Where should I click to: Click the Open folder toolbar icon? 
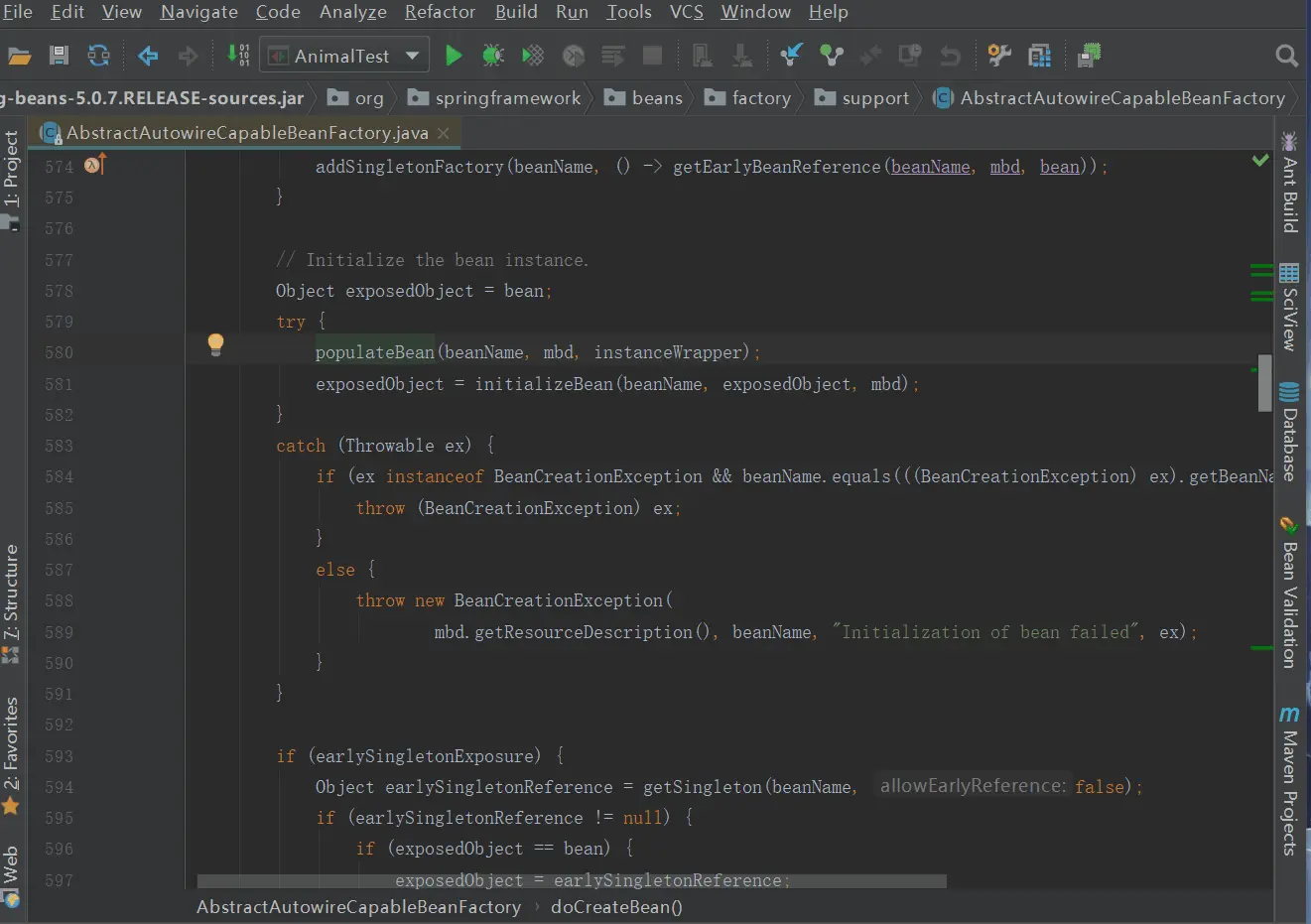(x=19, y=56)
